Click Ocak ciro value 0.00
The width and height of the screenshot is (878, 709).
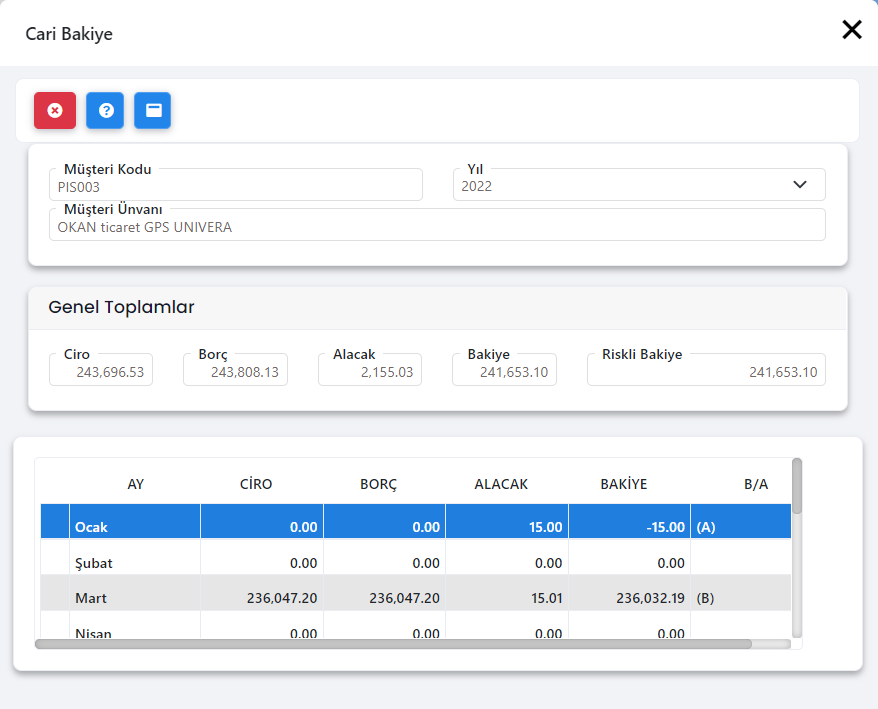[303, 527]
